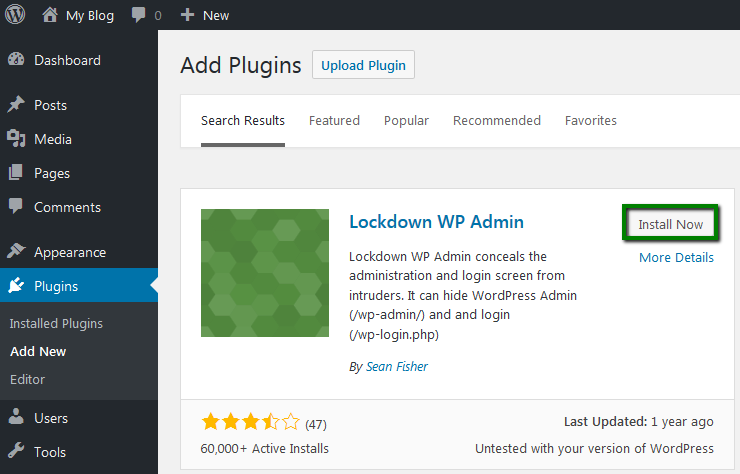Open the My Blog home icon
Image resolution: width=740 pixels, height=474 pixels.
pos(50,15)
